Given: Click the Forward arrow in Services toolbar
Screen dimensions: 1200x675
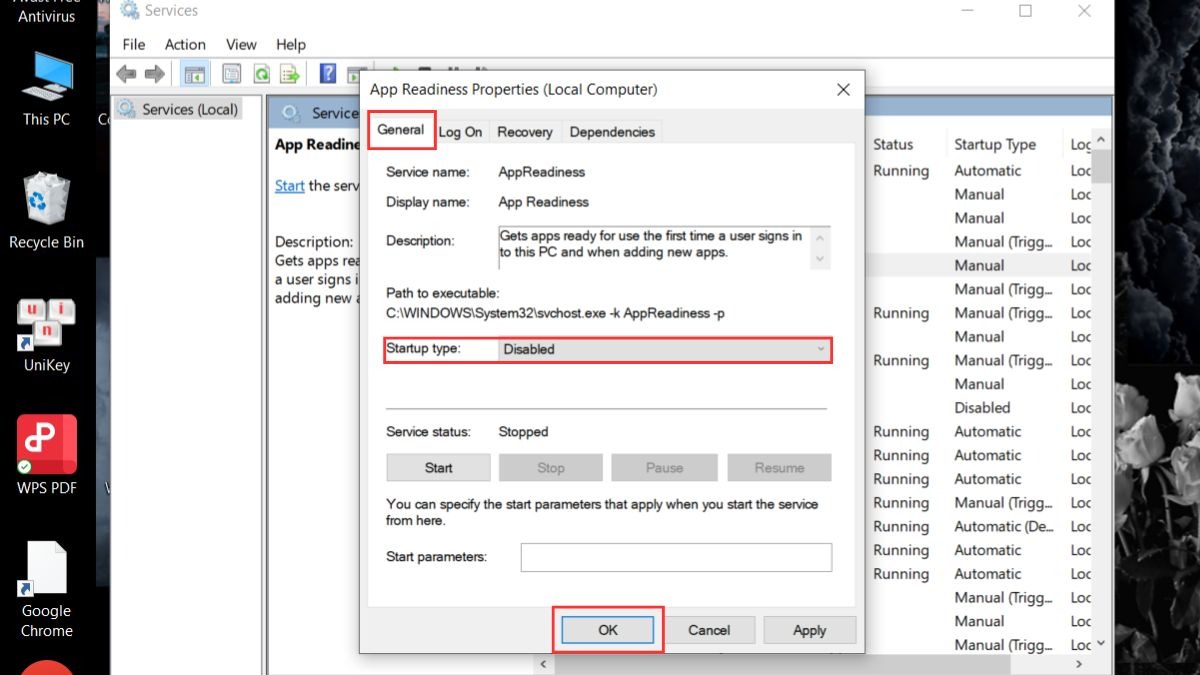Looking at the screenshot, I should point(154,73).
